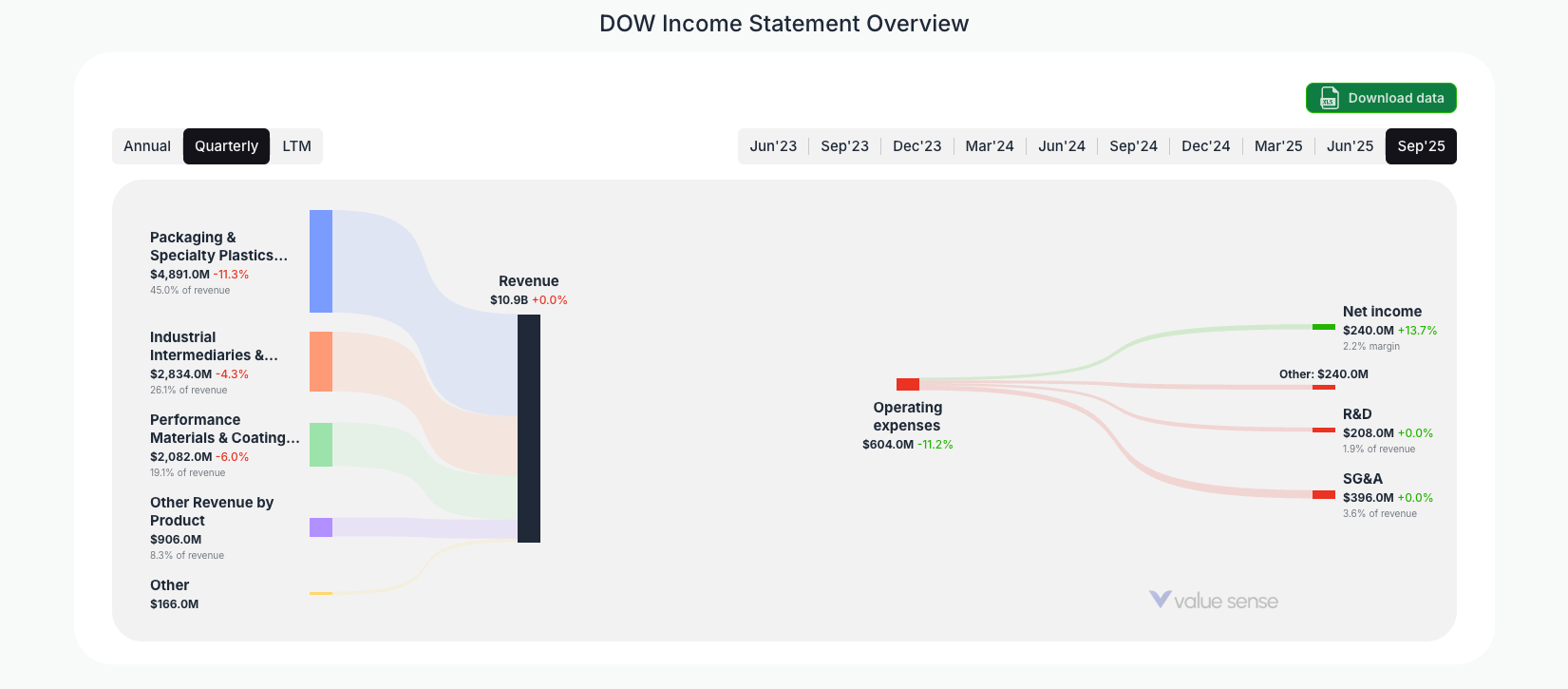The image size is (1568, 689).
Task: Click the Operating expenses label
Action: tap(907, 416)
